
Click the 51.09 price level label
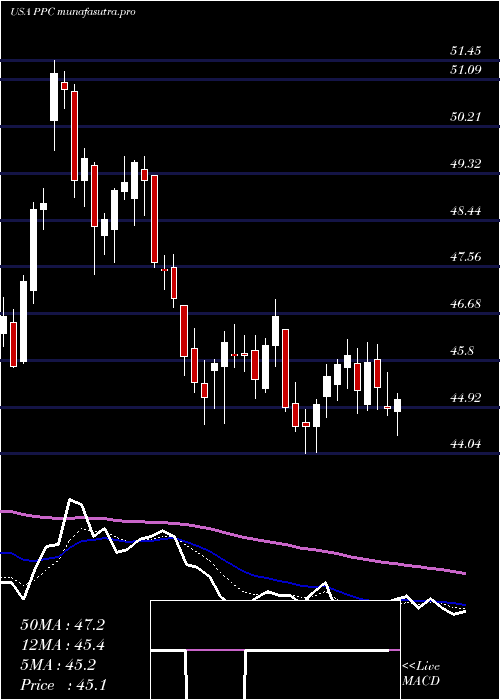pos(466,70)
